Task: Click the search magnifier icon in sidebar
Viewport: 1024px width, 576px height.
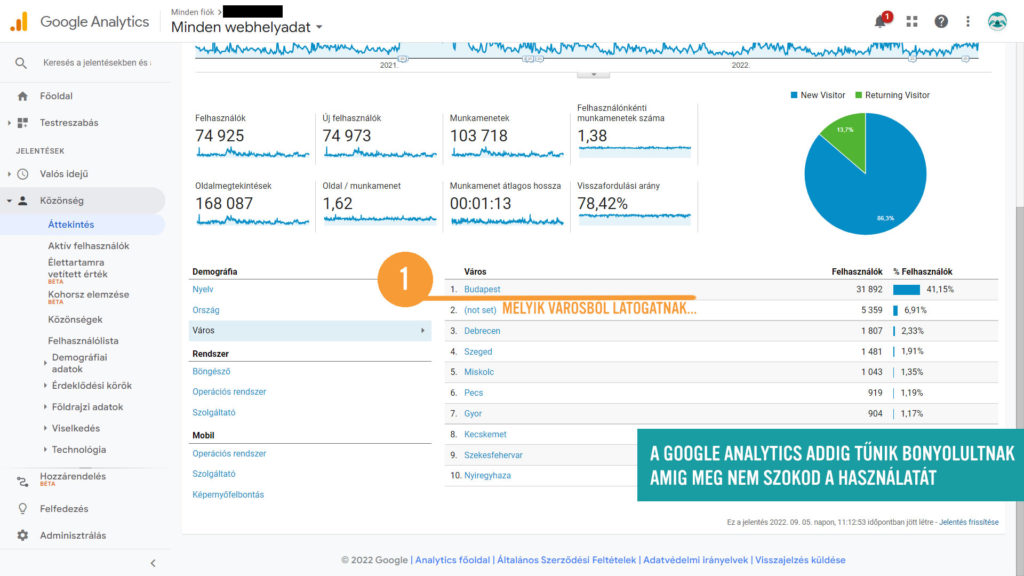Action: (21, 63)
